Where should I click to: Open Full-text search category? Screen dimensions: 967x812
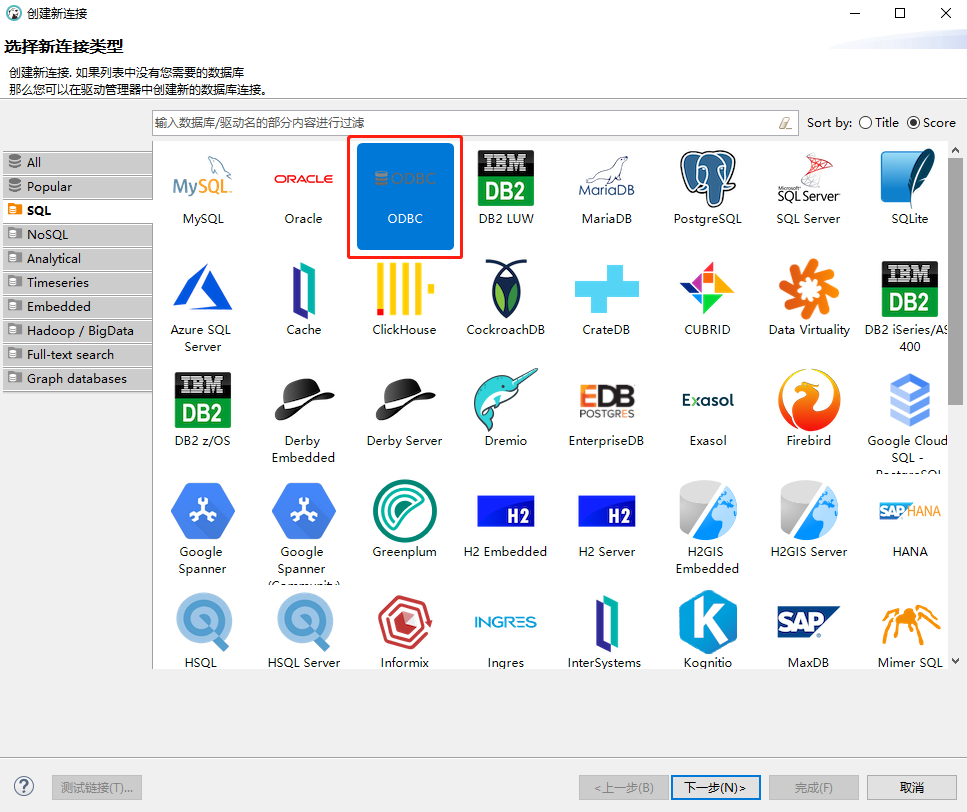click(78, 355)
